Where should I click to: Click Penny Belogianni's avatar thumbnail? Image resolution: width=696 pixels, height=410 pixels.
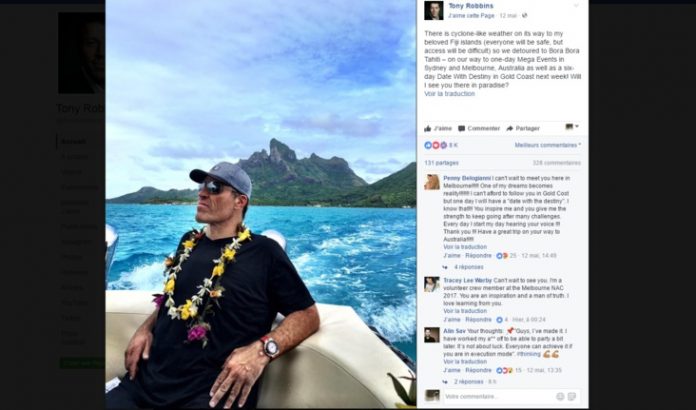(432, 182)
